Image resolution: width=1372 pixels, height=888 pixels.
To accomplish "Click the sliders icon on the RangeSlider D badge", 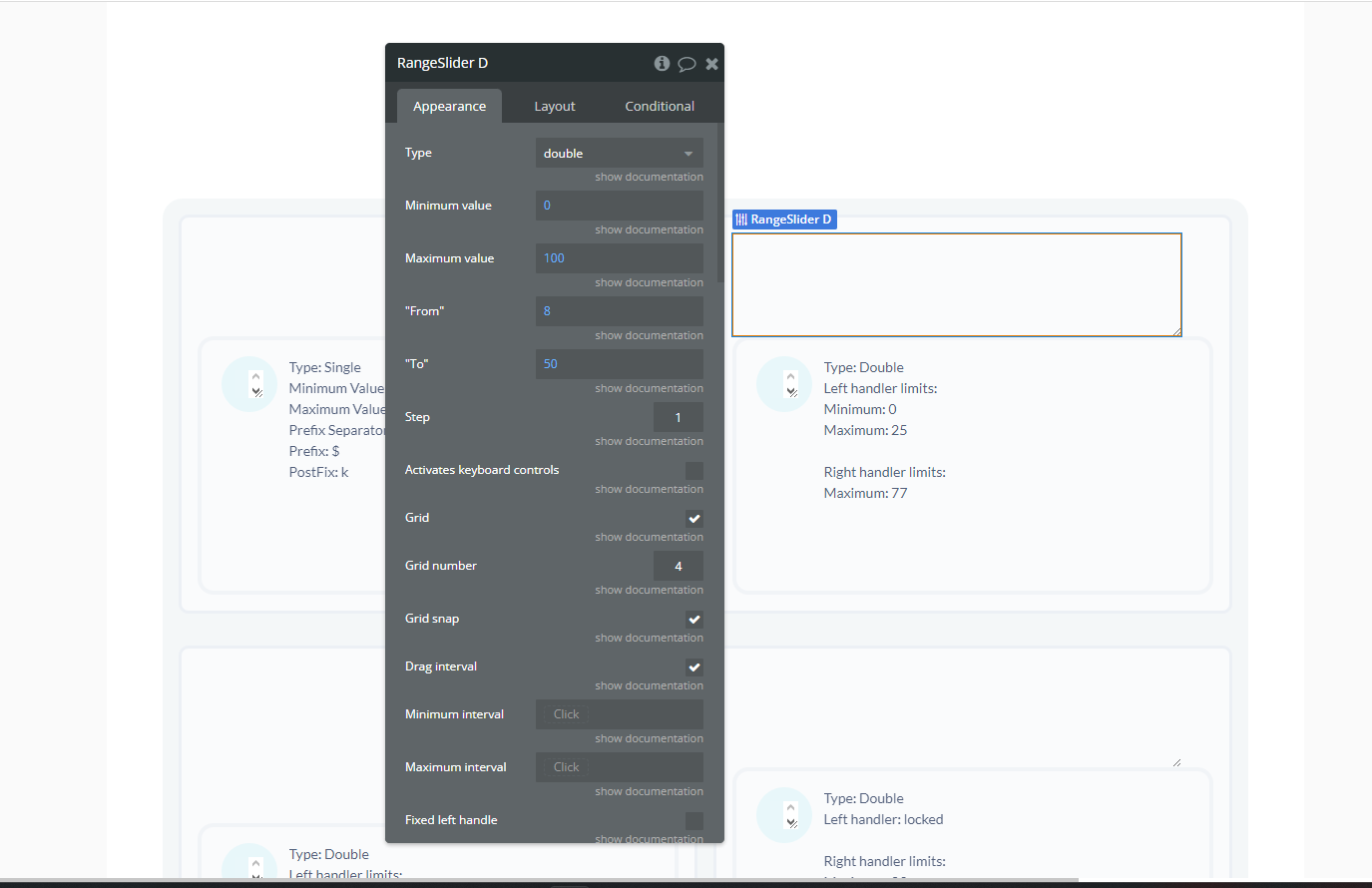I will [x=740, y=219].
